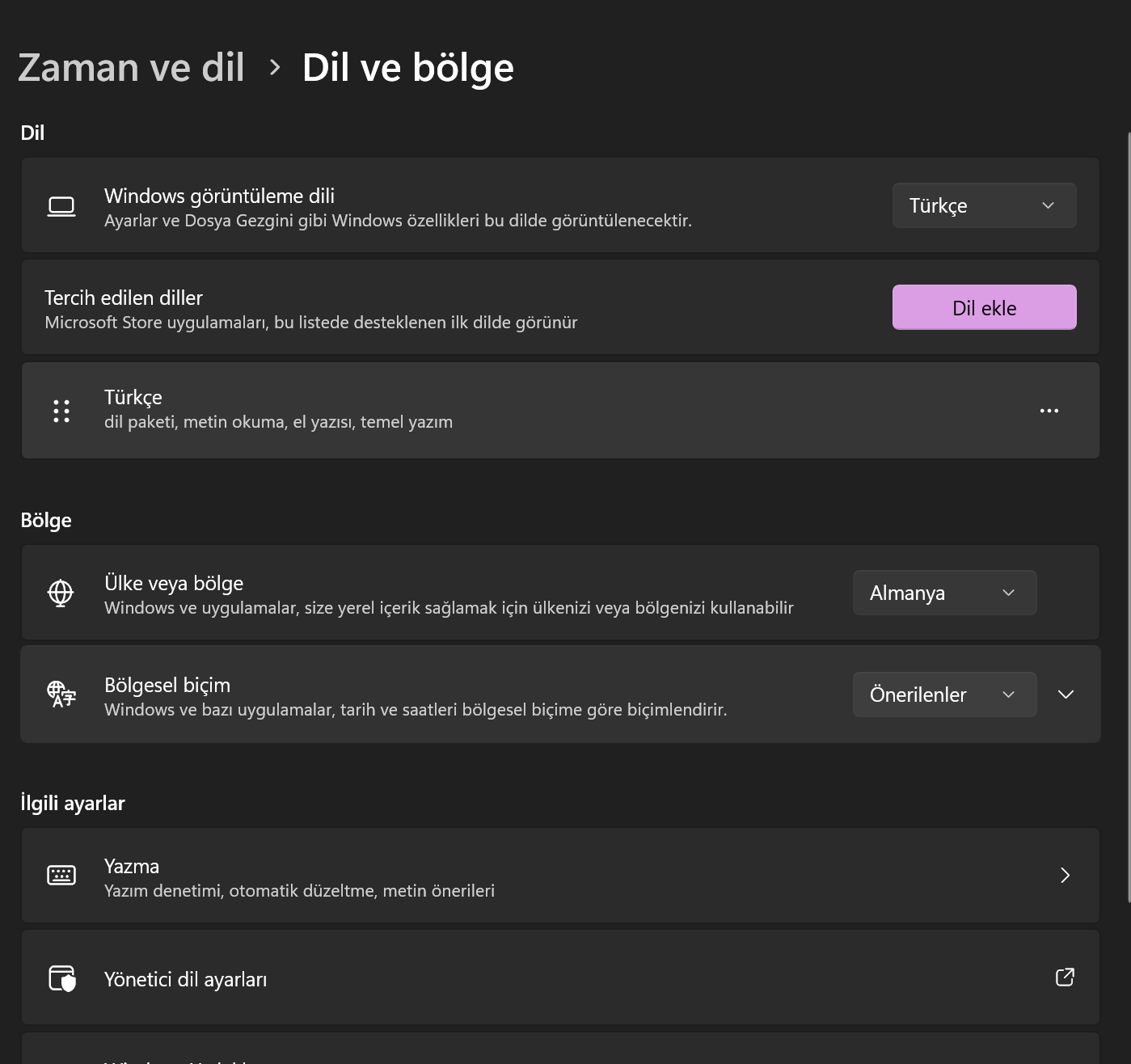
Task: Click the external link icon for Yönetici dil ayarları
Action: click(1065, 977)
